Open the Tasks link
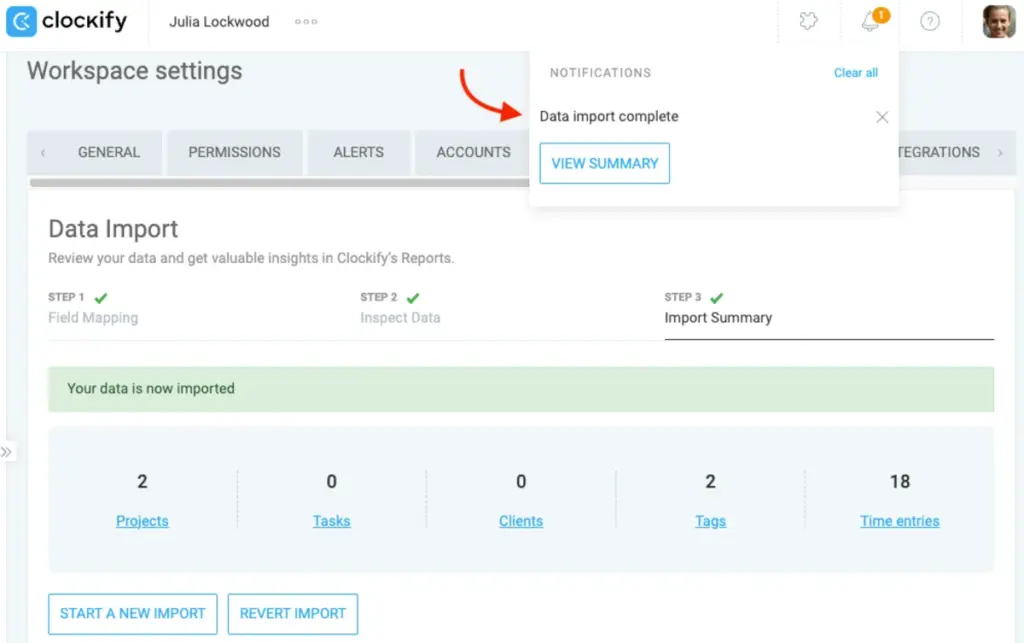The height and width of the screenshot is (643, 1024). (x=332, y=521)
